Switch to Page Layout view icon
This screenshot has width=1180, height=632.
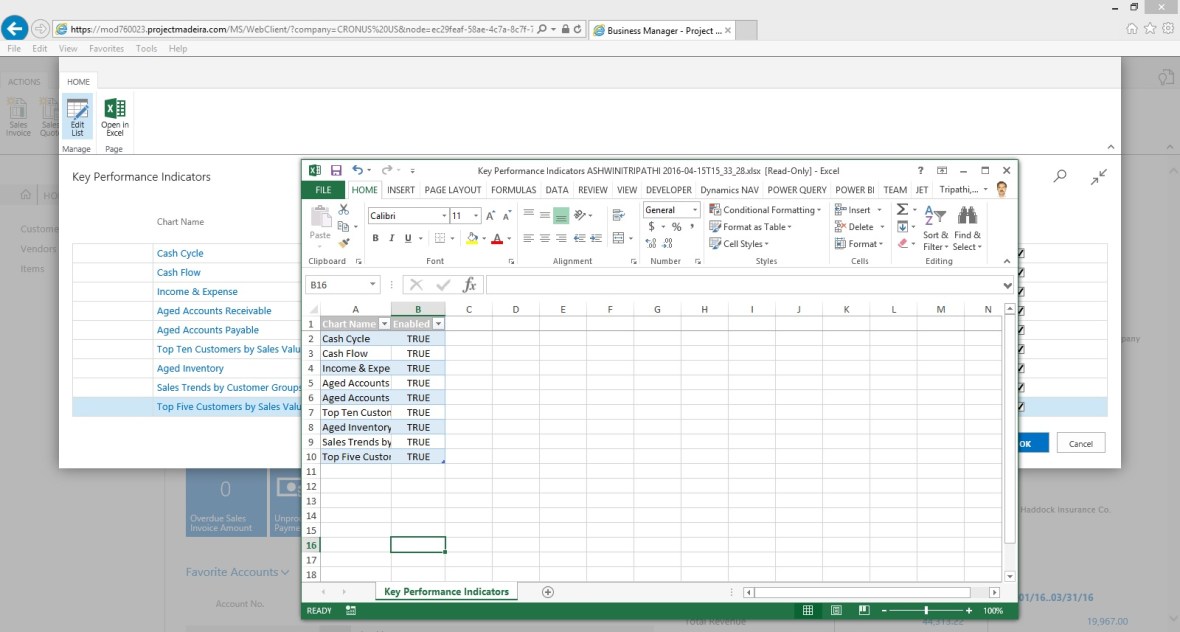click(836, 610)
